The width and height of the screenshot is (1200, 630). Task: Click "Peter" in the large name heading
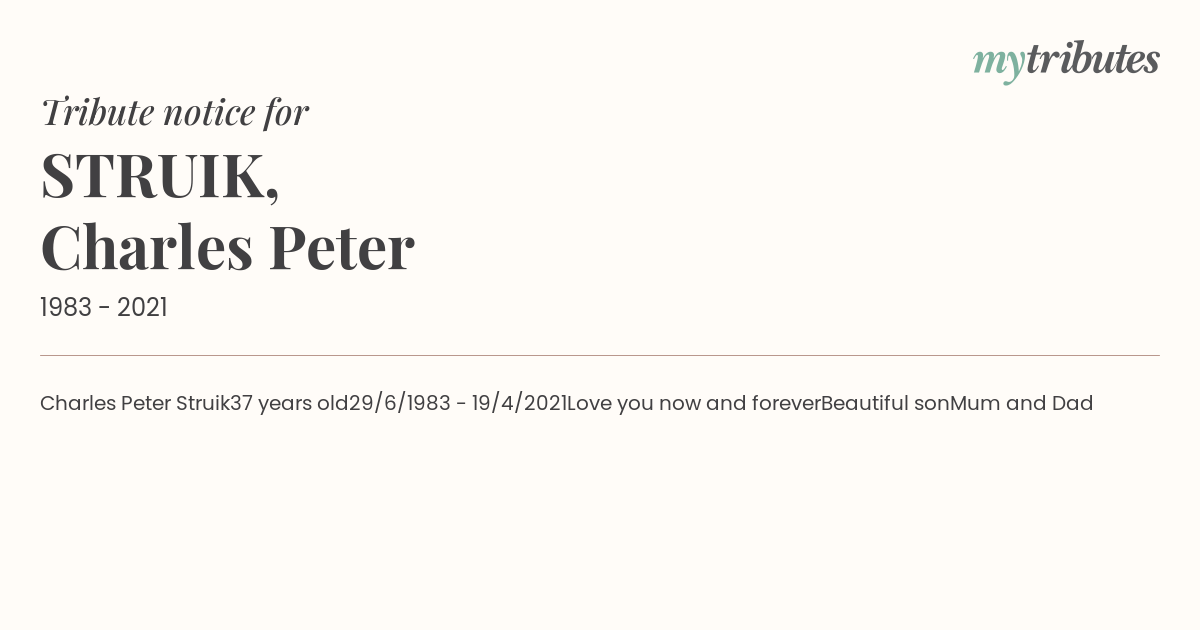click(342, 247)
